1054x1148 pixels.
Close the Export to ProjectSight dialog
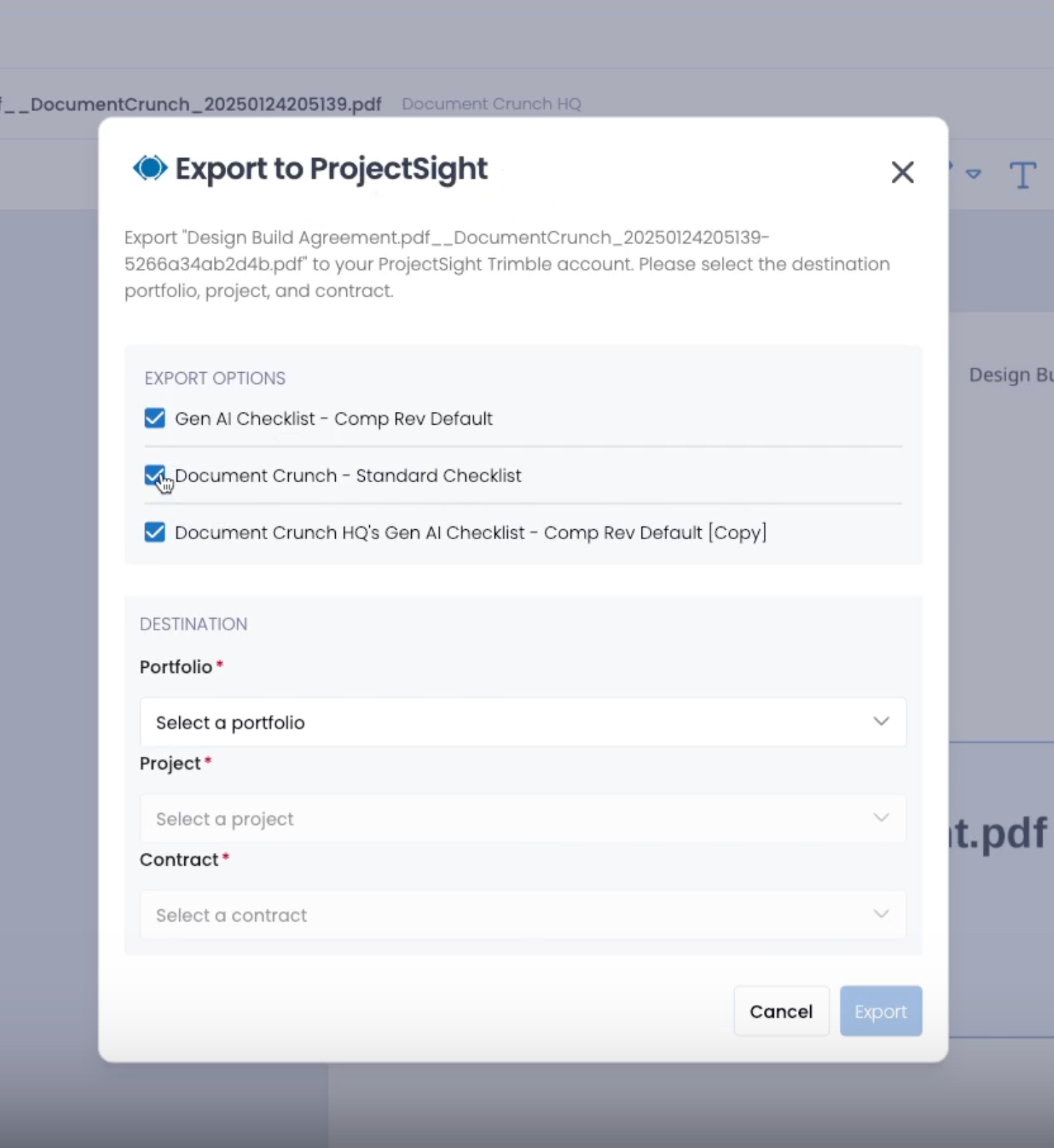pyautogui.click(x=903, y=172)
